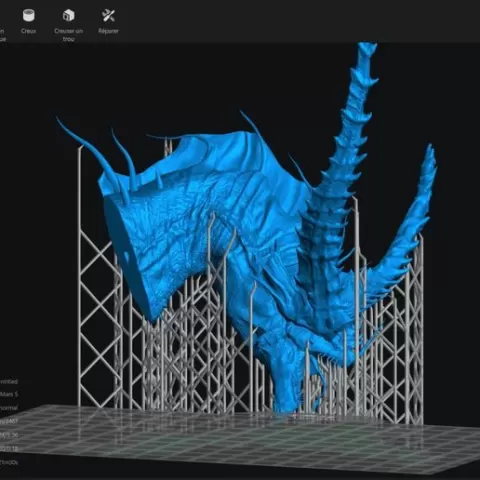Click the long curved horn at upper left

(87, 147)
